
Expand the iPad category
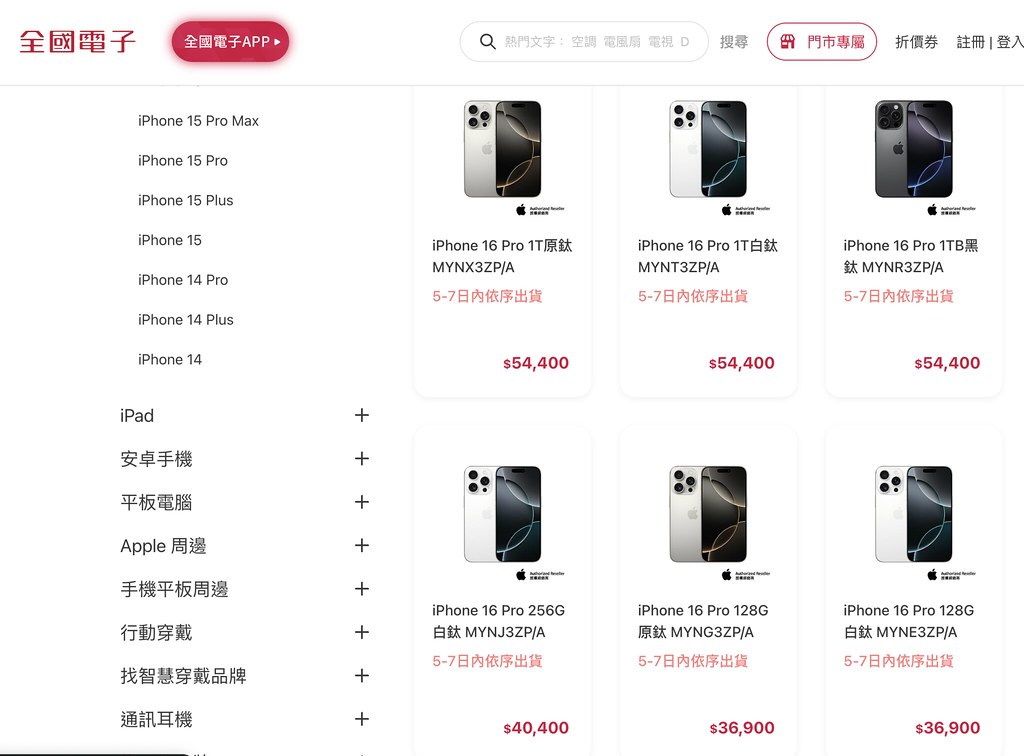[x=362, y=415]
